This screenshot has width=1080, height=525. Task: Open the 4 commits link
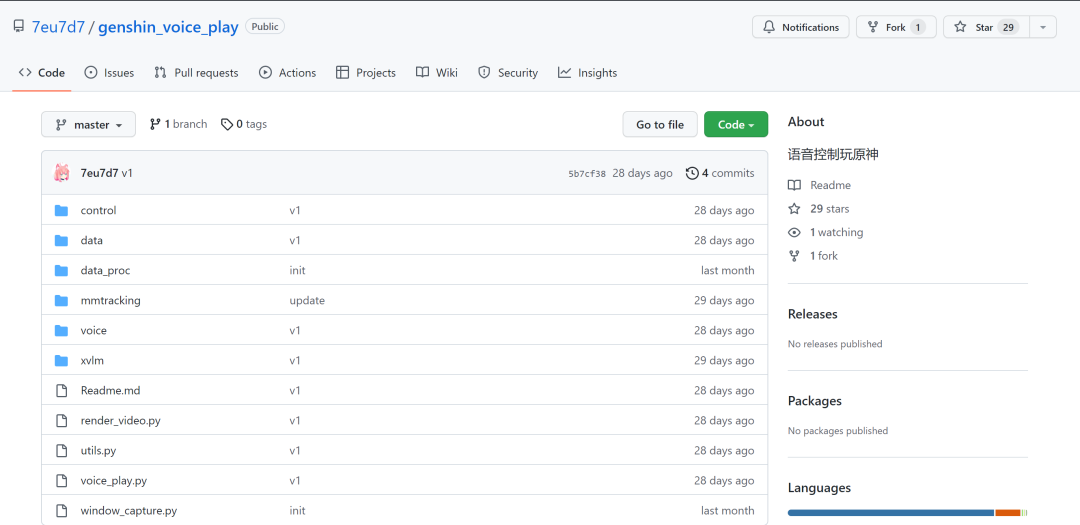(x=720, y=173)
